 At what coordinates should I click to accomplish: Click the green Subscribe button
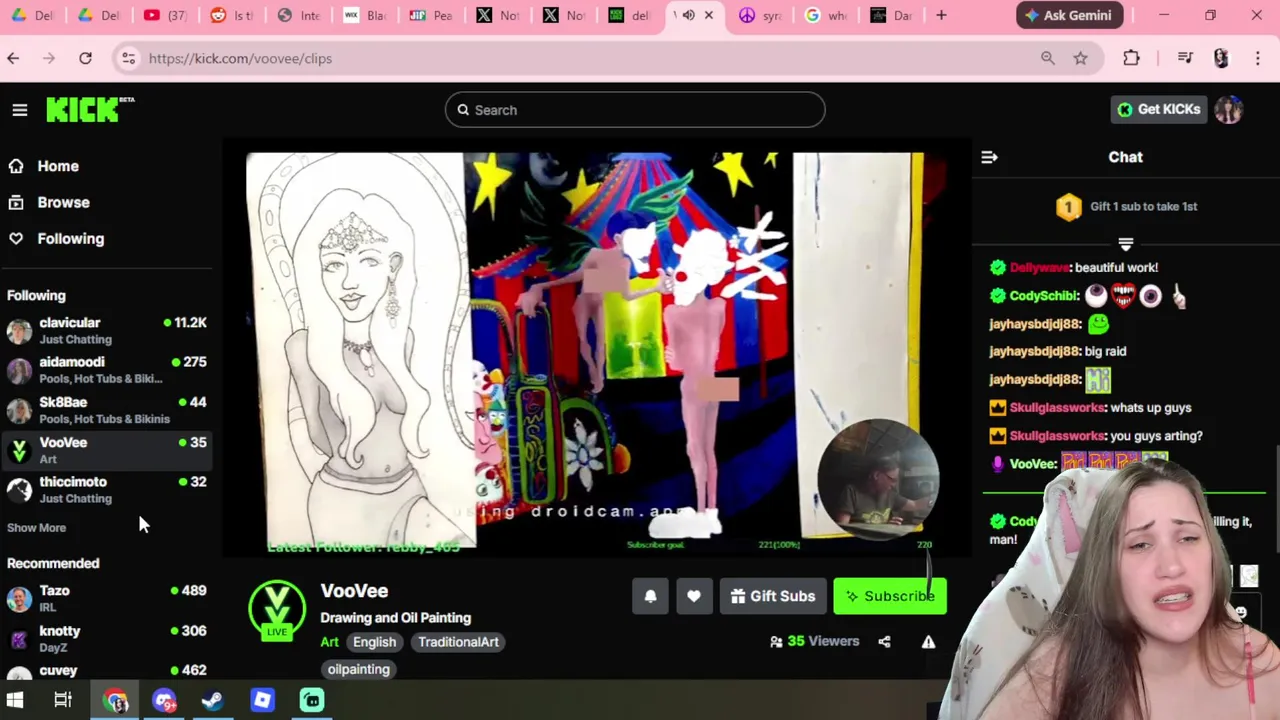pos(890,596)
